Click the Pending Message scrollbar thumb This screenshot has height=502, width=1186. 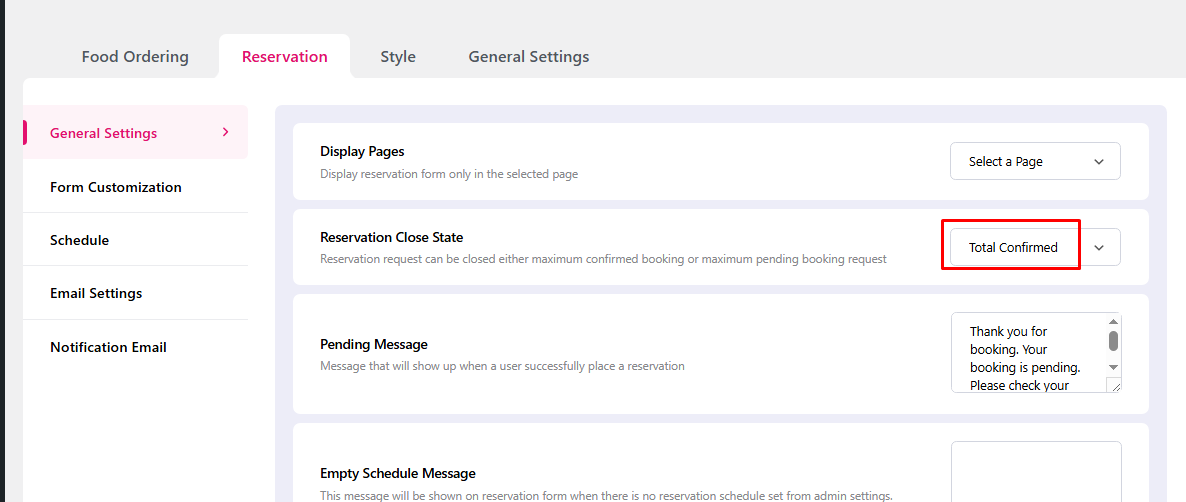tap(1113, 341)
